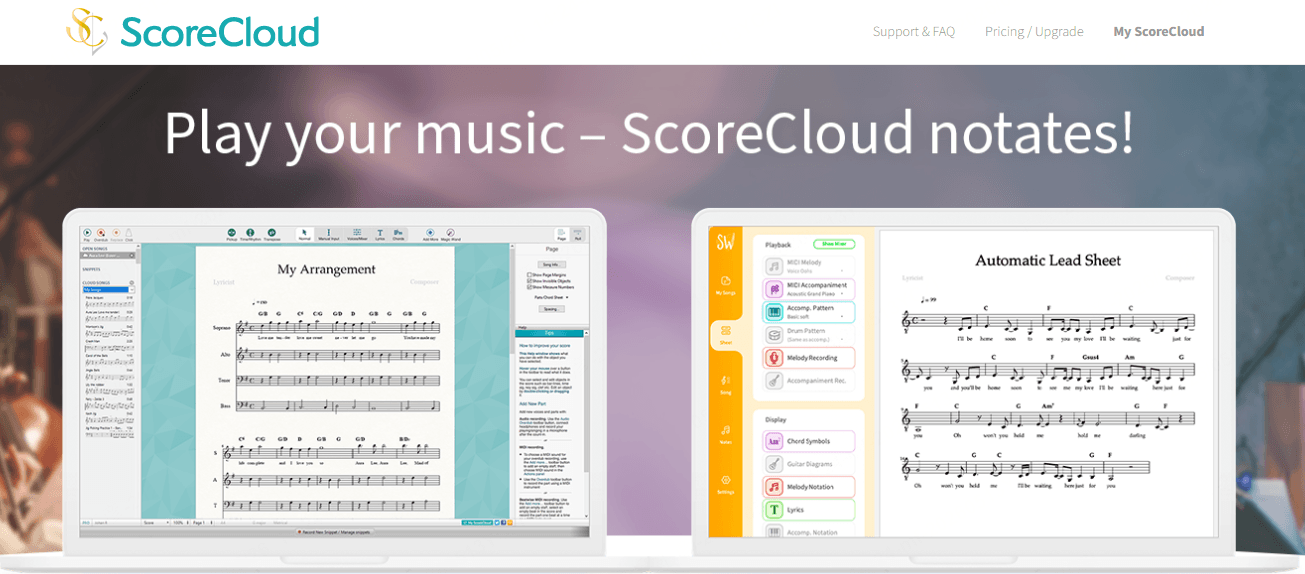The image size is (1305, 574).
Task: Open the 100% zoom dropdown
Action: point(180,523)
